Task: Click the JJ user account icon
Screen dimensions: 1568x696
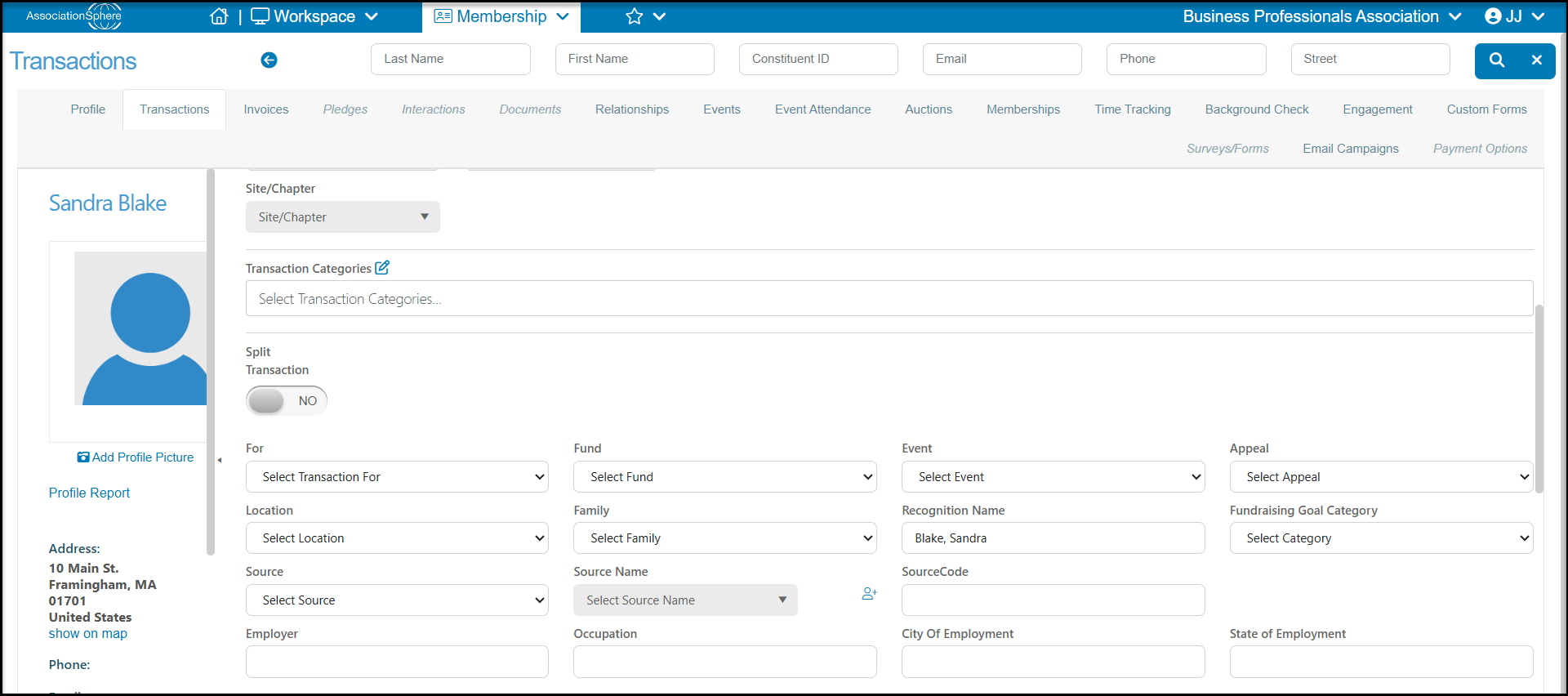Action: (1493, 16)
